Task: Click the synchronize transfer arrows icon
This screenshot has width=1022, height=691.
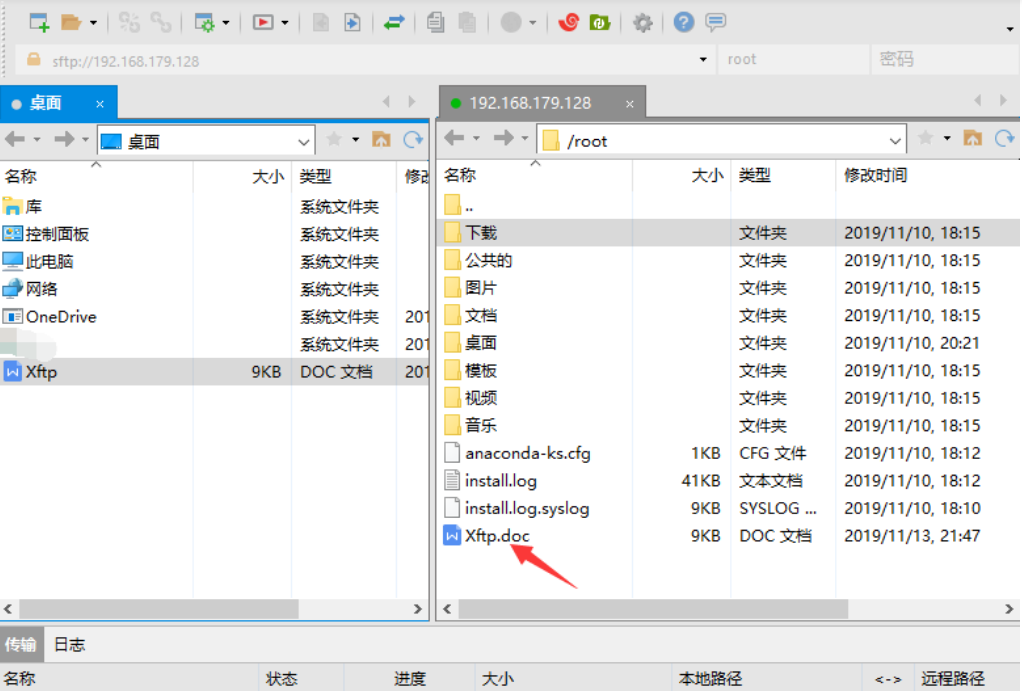Action: (394, 23)
